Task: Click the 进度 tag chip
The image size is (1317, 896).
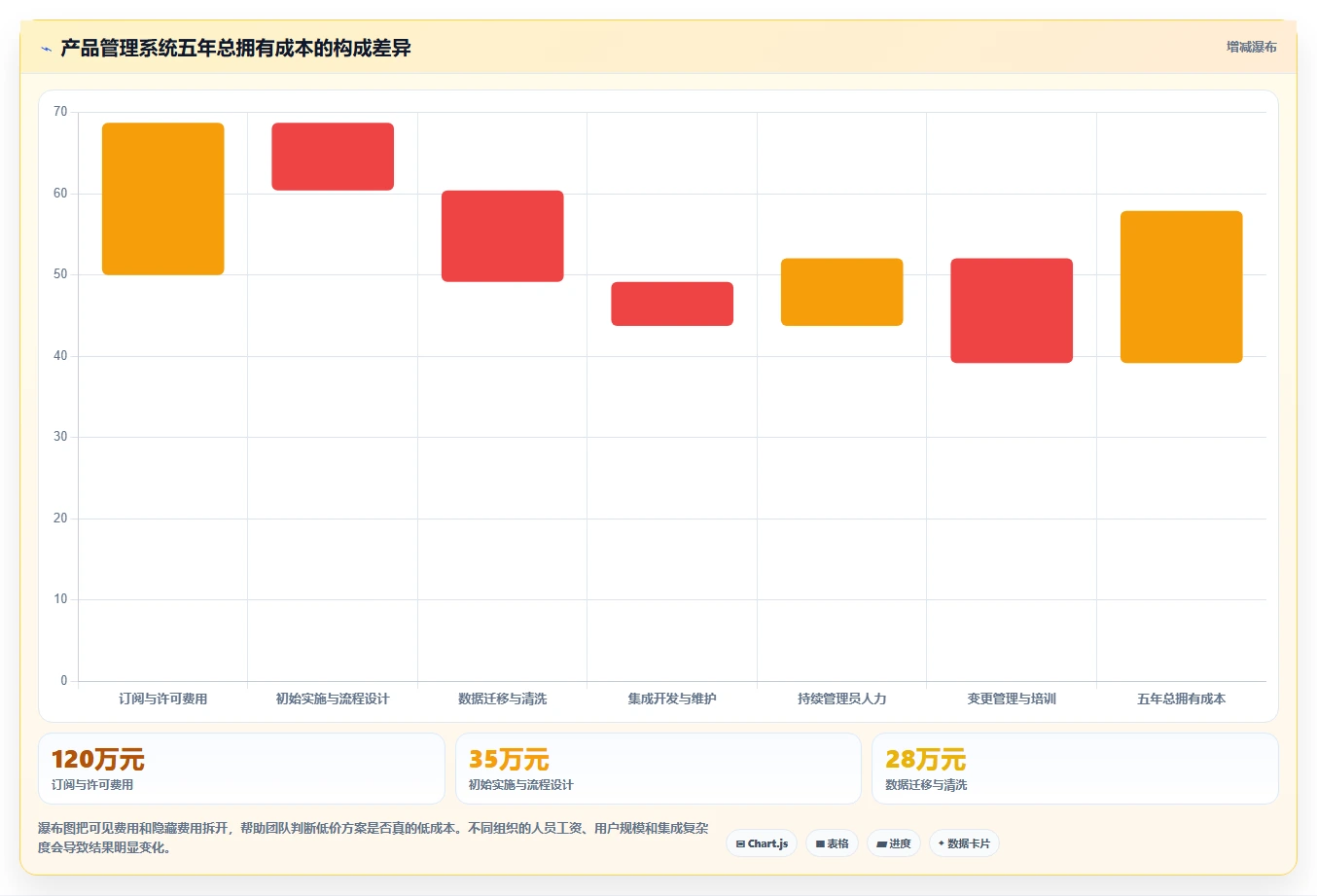Action: point(894,843)
